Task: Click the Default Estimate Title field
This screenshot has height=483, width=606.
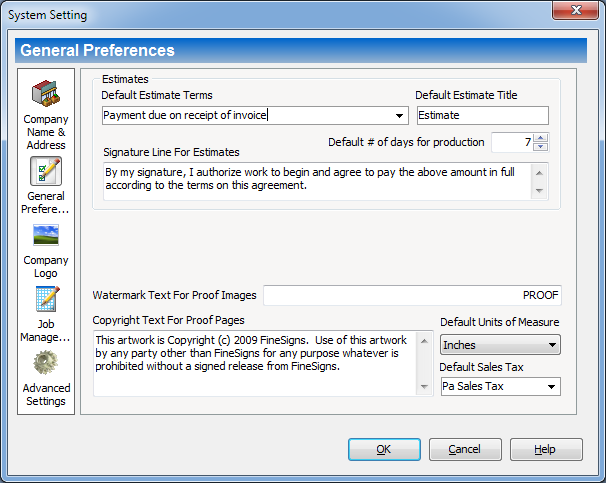Action: tap(482, 116)
